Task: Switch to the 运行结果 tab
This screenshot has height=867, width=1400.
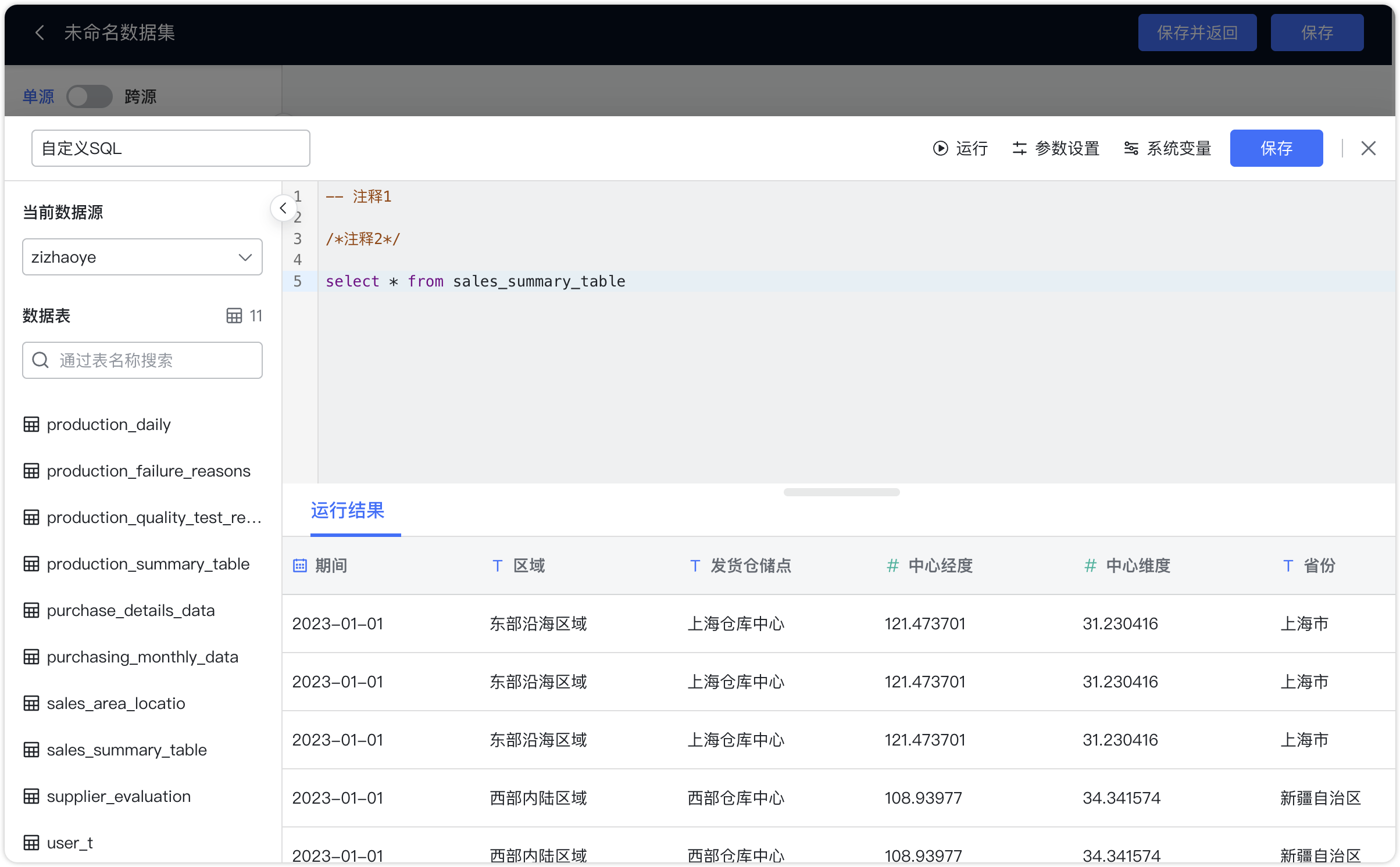Action: click(x=348, y=510)
